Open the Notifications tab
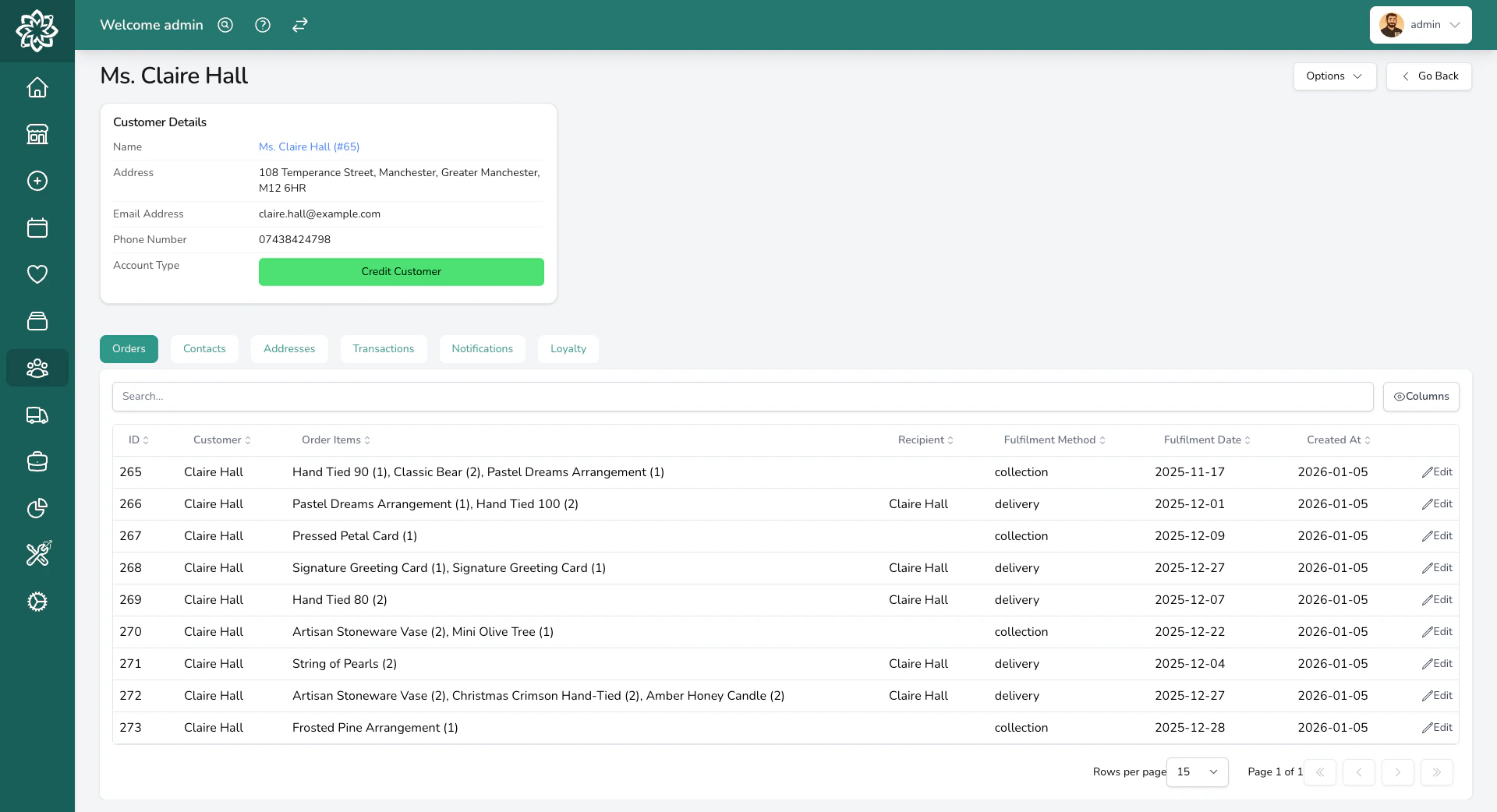 coord(482,349)
